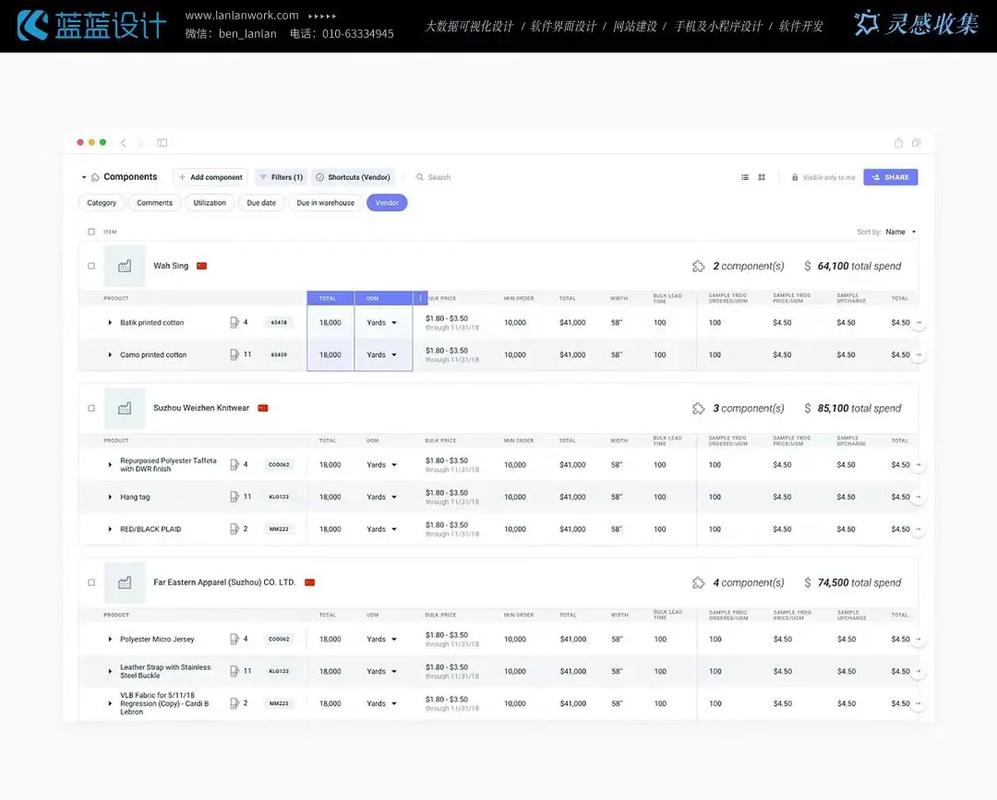Expand the Leather Strap with Stainless Steel Buckle row

point(110,672)
